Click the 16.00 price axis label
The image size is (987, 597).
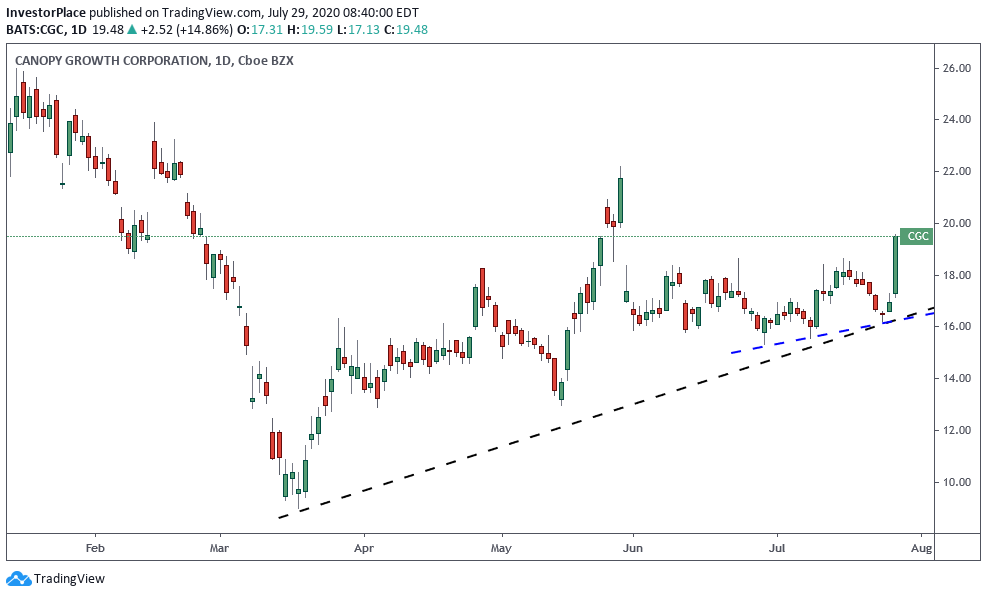[956, 327]
